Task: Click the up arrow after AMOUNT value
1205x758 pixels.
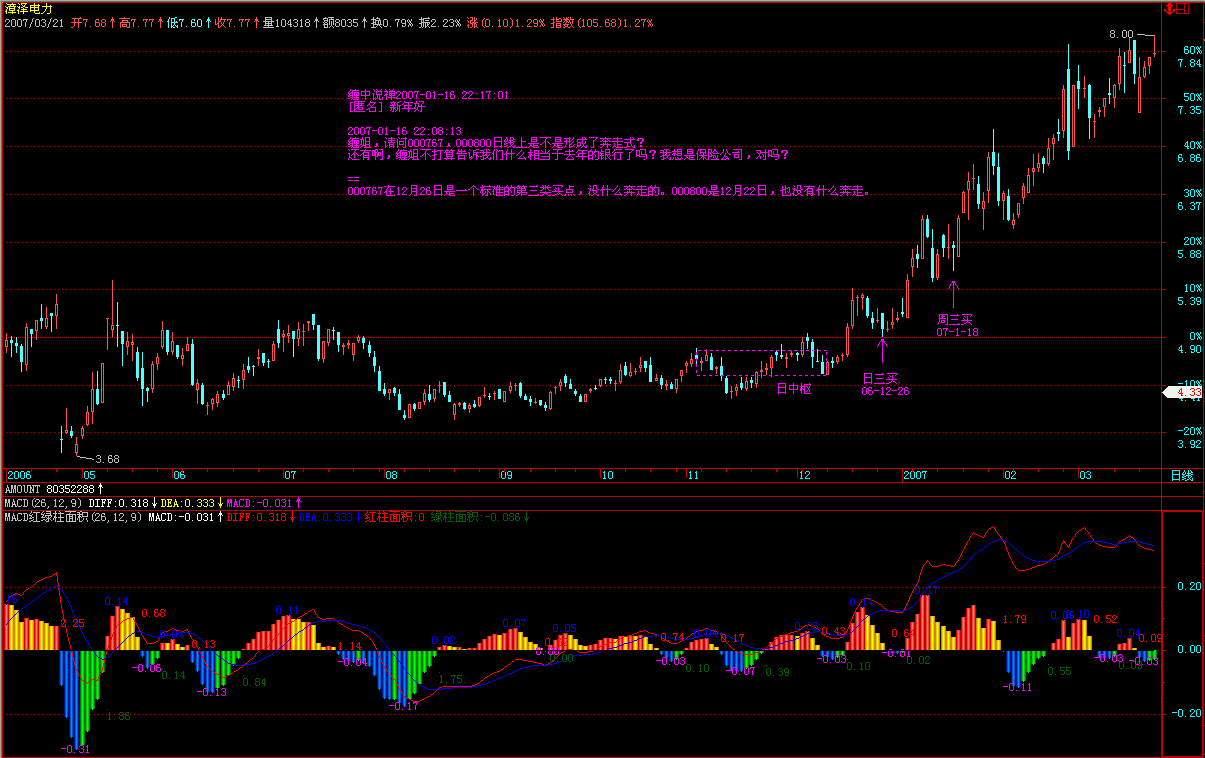Action: (100, 488)
